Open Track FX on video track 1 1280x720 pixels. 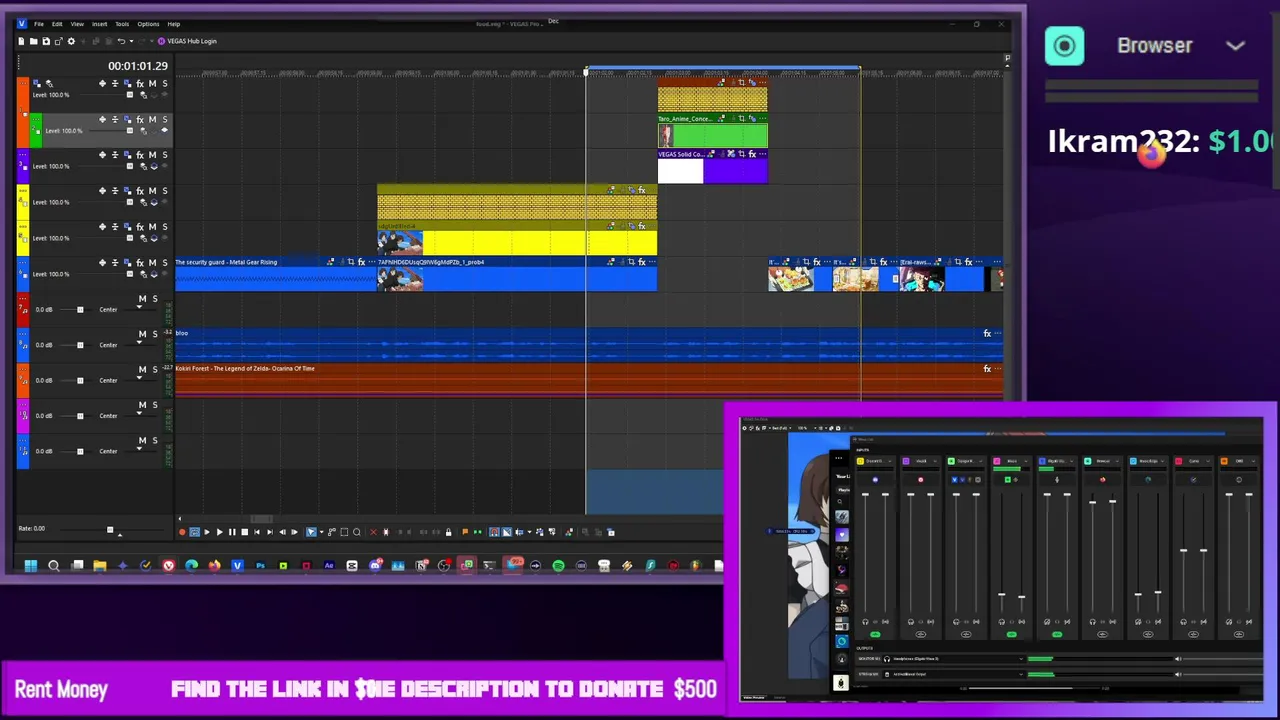click(140, 84)
